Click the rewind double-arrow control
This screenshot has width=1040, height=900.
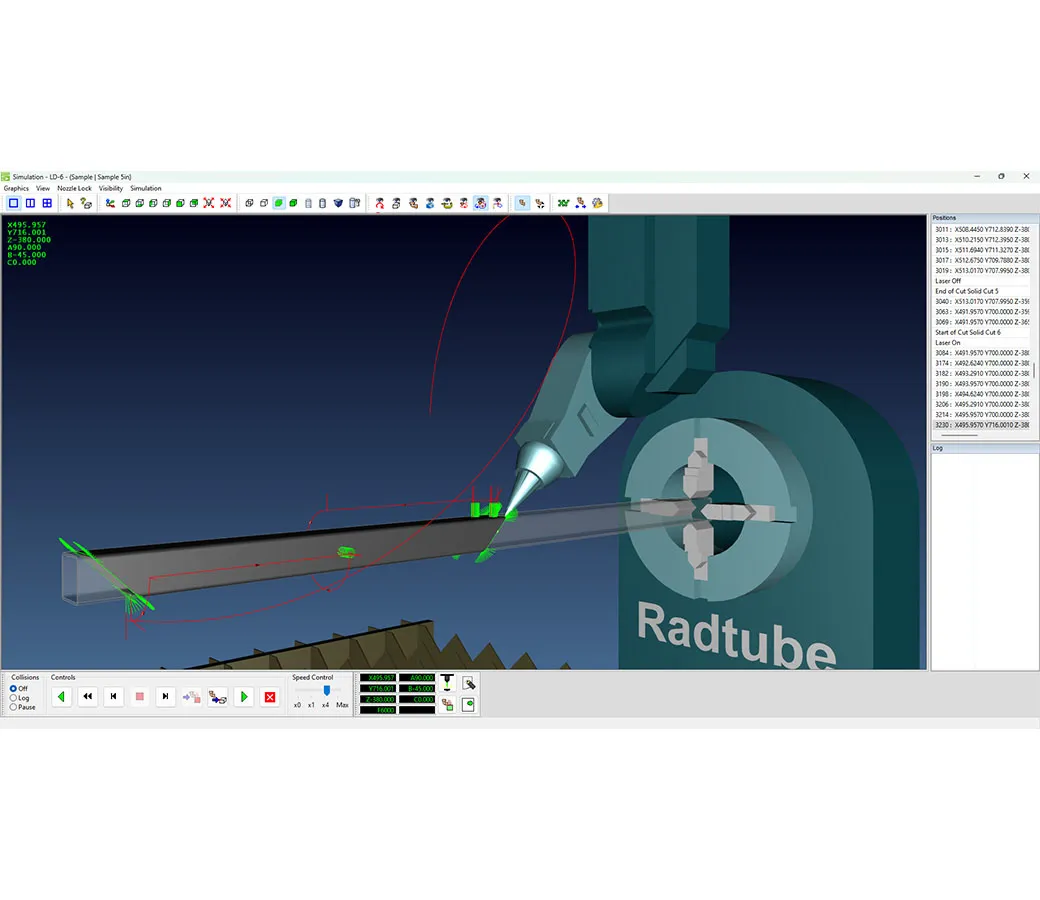tap(88, 697)
